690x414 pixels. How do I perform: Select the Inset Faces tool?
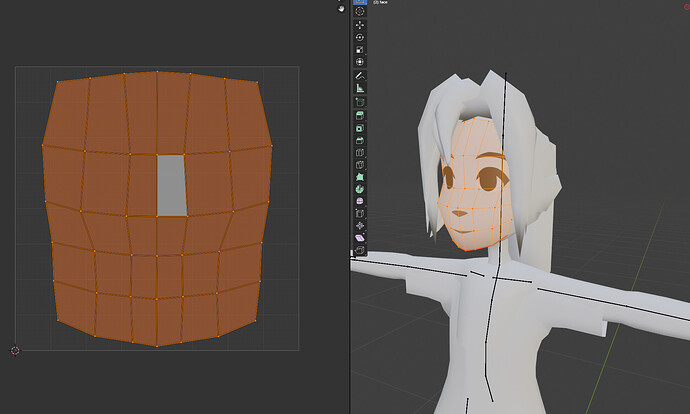(360, 128)
